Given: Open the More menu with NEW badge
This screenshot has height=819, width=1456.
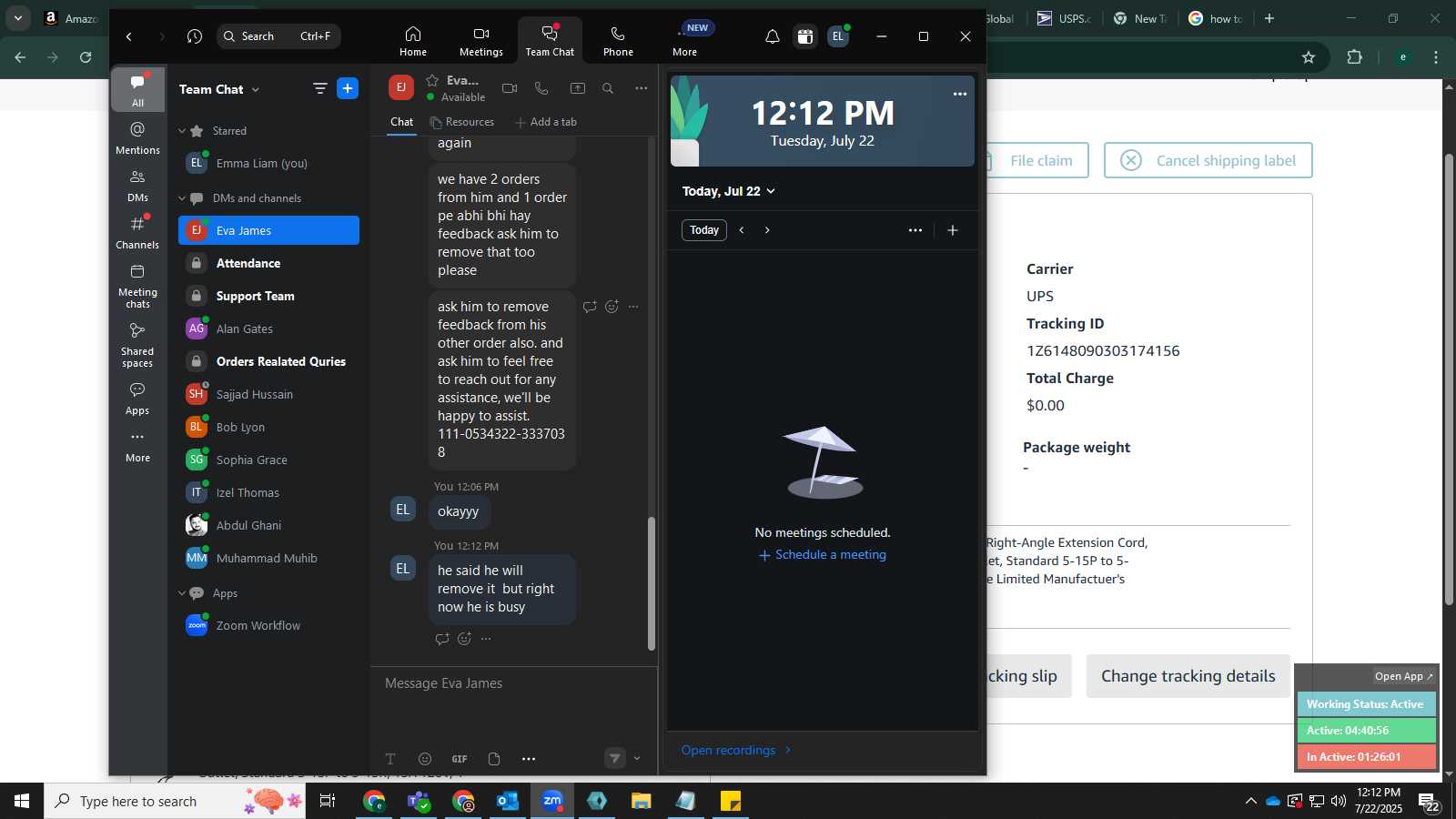Looking at the screenshot, I should (x=686, y=41).
